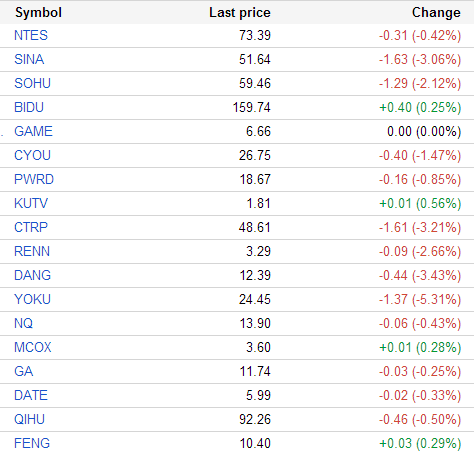Open the GAME stock symbol link
The width and height of the screenshot is (474, 453).
pyautogui.click(x=33, y=131)
